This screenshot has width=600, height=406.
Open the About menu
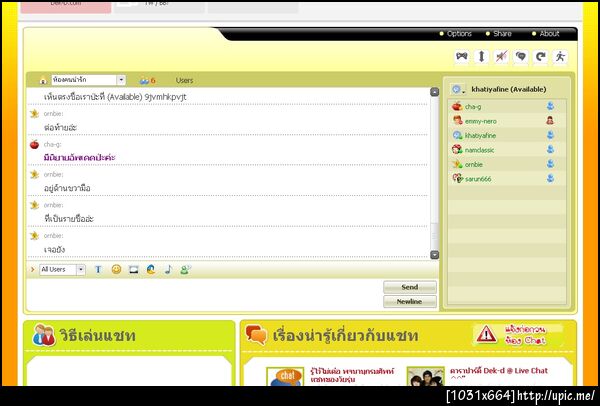(549, 34)
